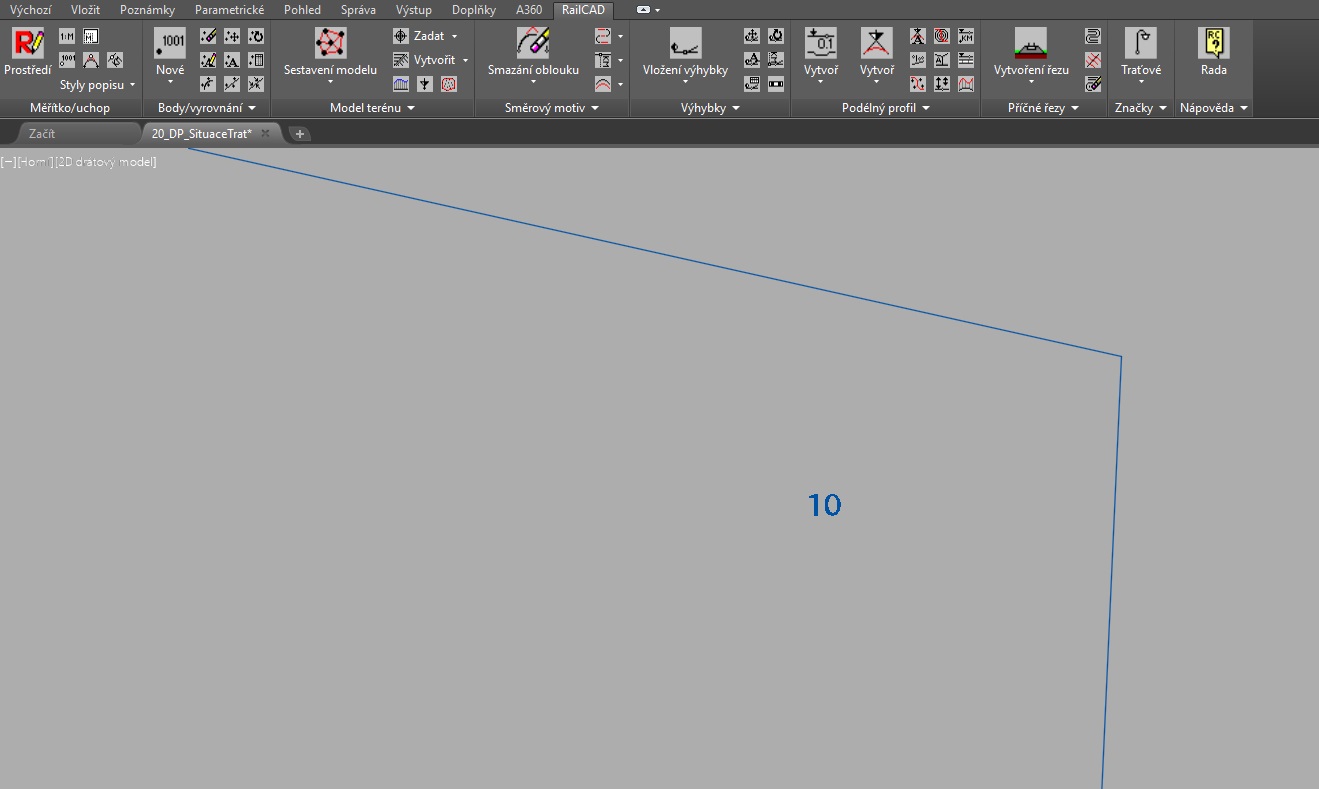1319x789 pixels.
Task: Switch to the Poznámky ribbon tab
Action: [x=147, y=10]
